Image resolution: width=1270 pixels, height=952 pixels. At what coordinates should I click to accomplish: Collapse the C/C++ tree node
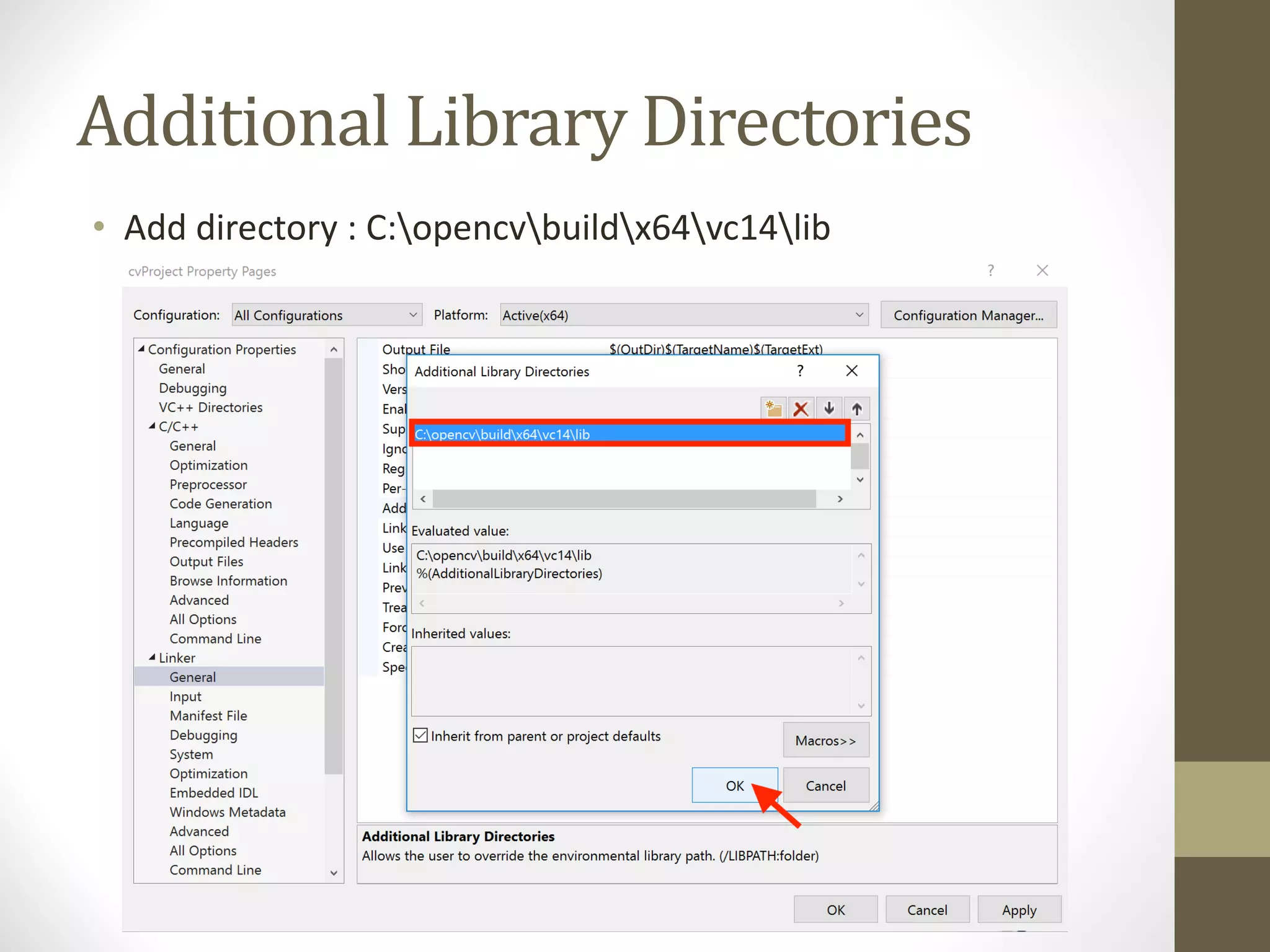click(x=152, y=426)
